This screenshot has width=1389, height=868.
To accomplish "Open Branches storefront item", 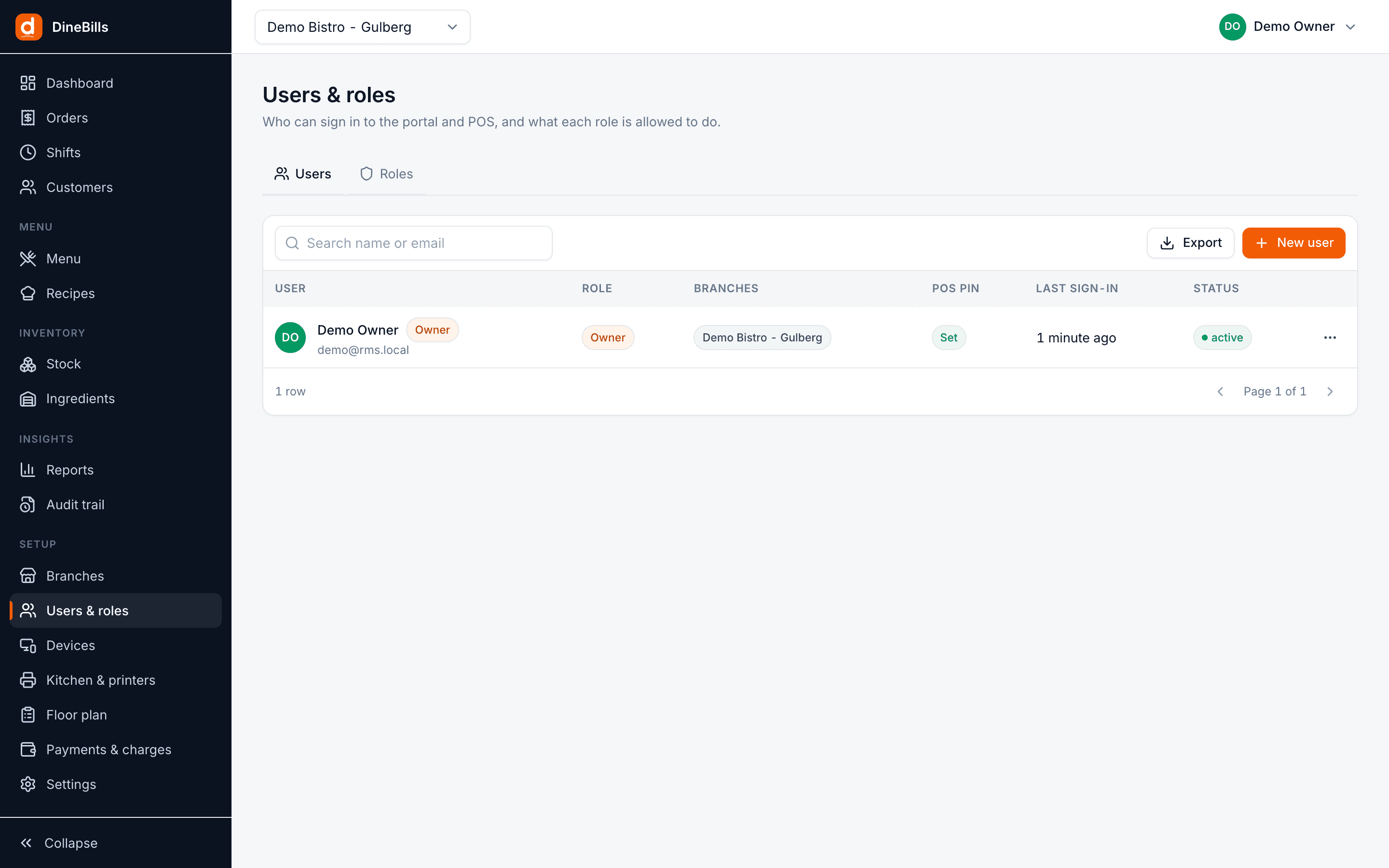I will 115,576.
